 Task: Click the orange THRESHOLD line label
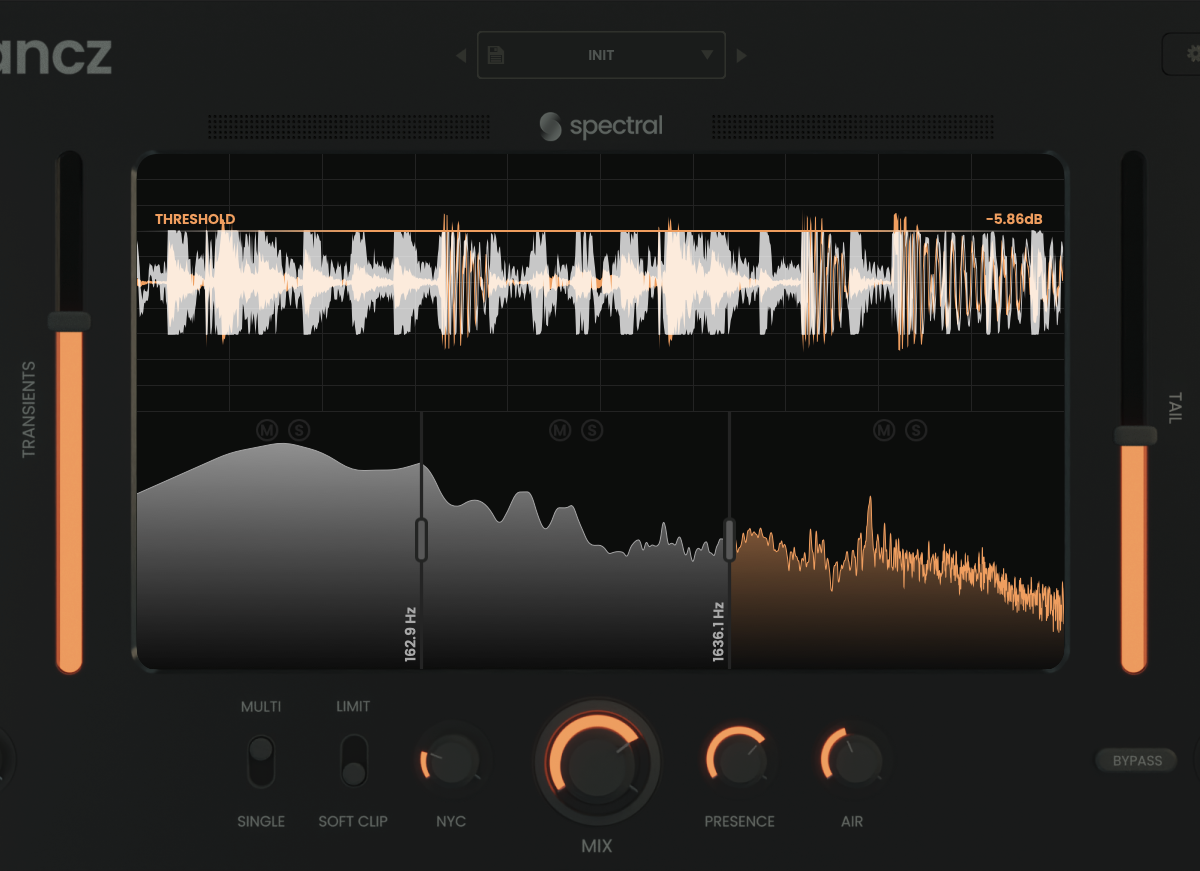pos(195,219)
